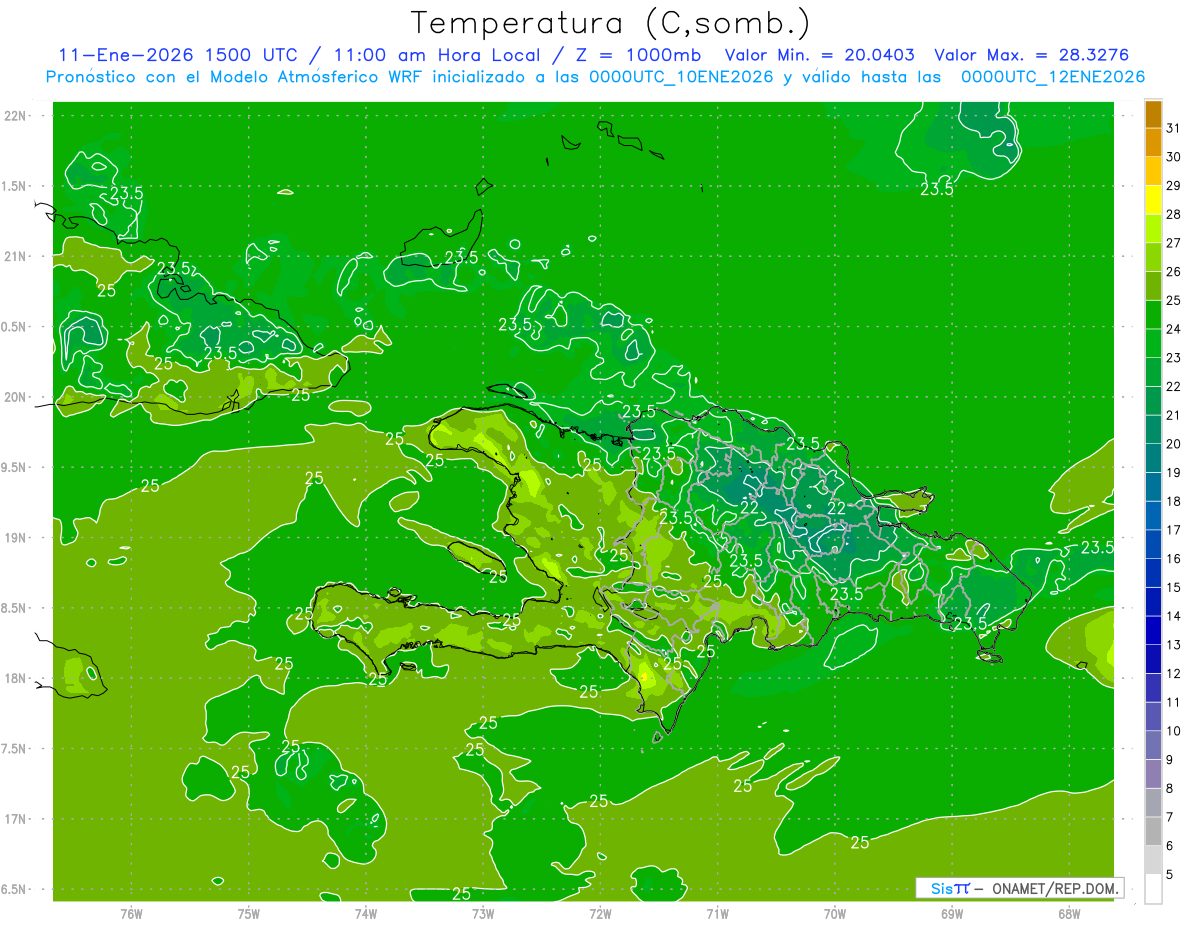Click the colorbar label '12'

[x=1173, y=673]
